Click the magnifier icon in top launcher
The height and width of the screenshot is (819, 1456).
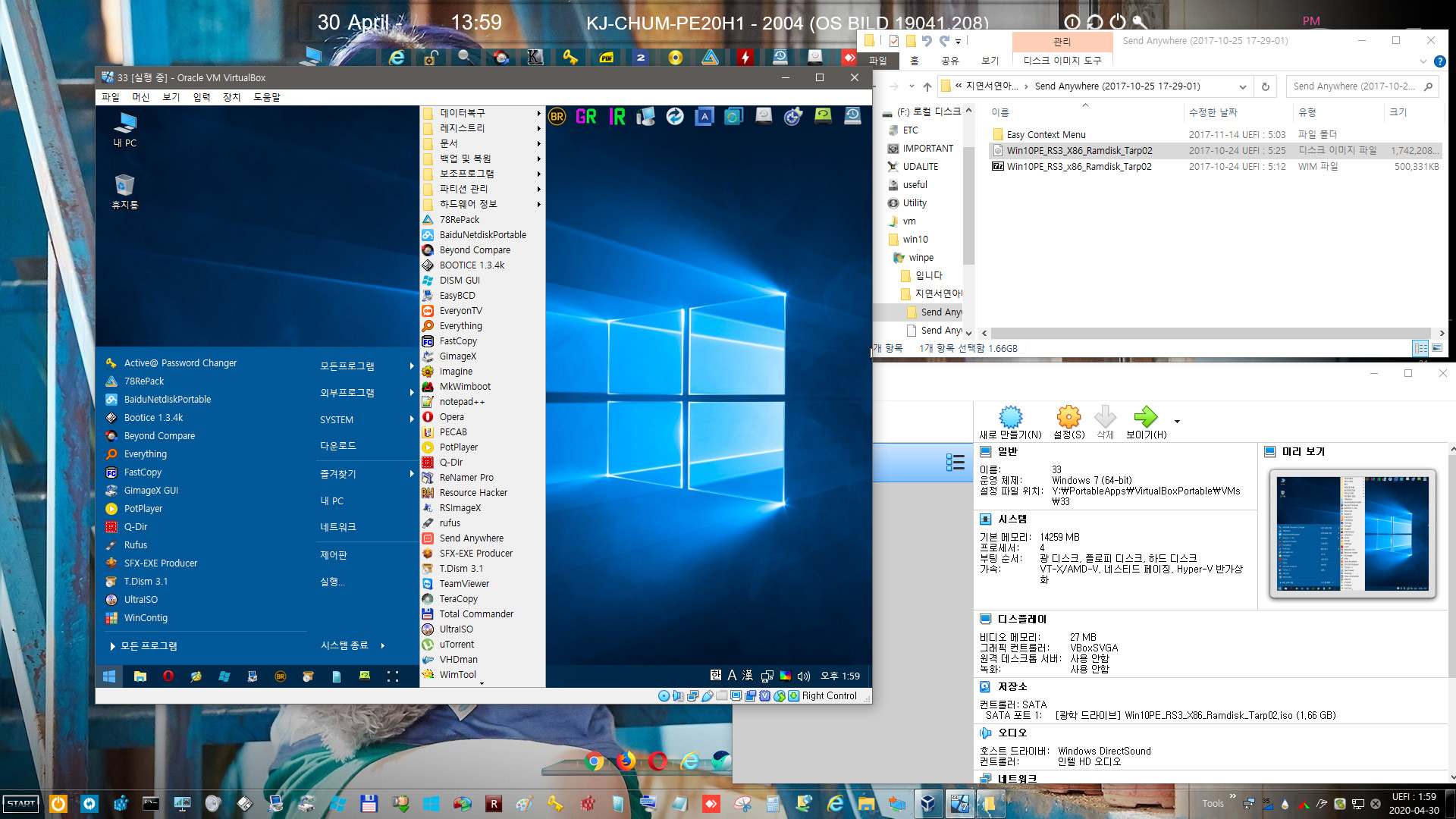point(466,58)
